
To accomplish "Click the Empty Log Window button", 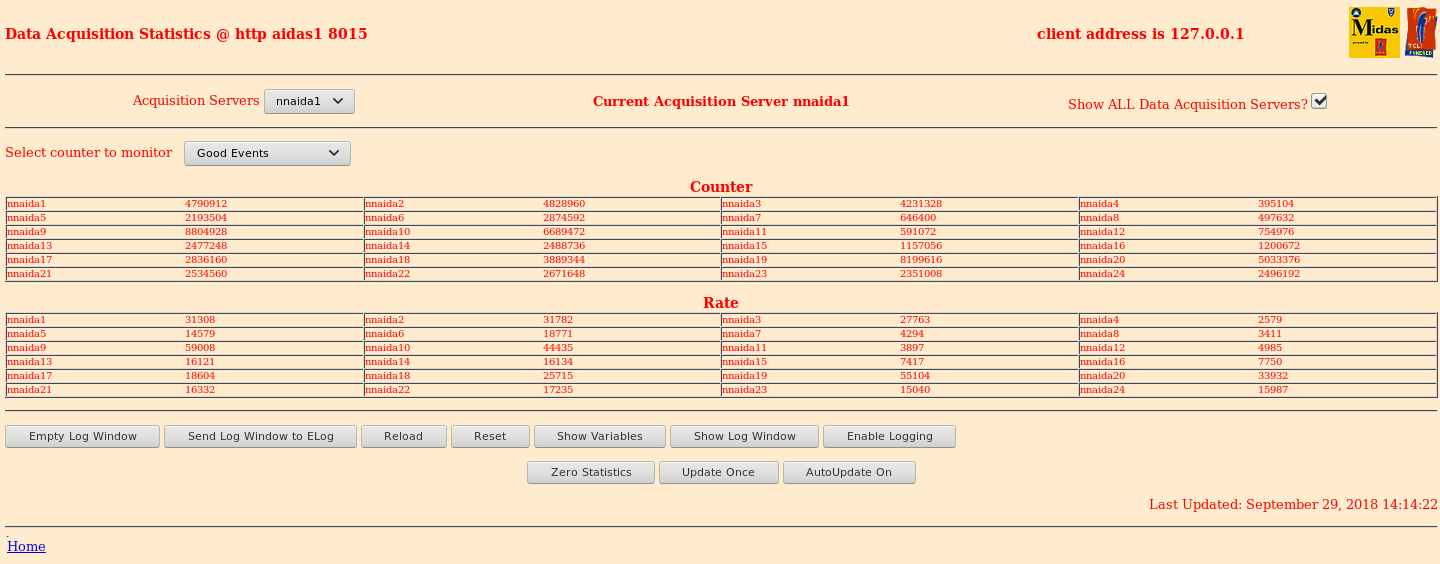I will click(83, 436).
